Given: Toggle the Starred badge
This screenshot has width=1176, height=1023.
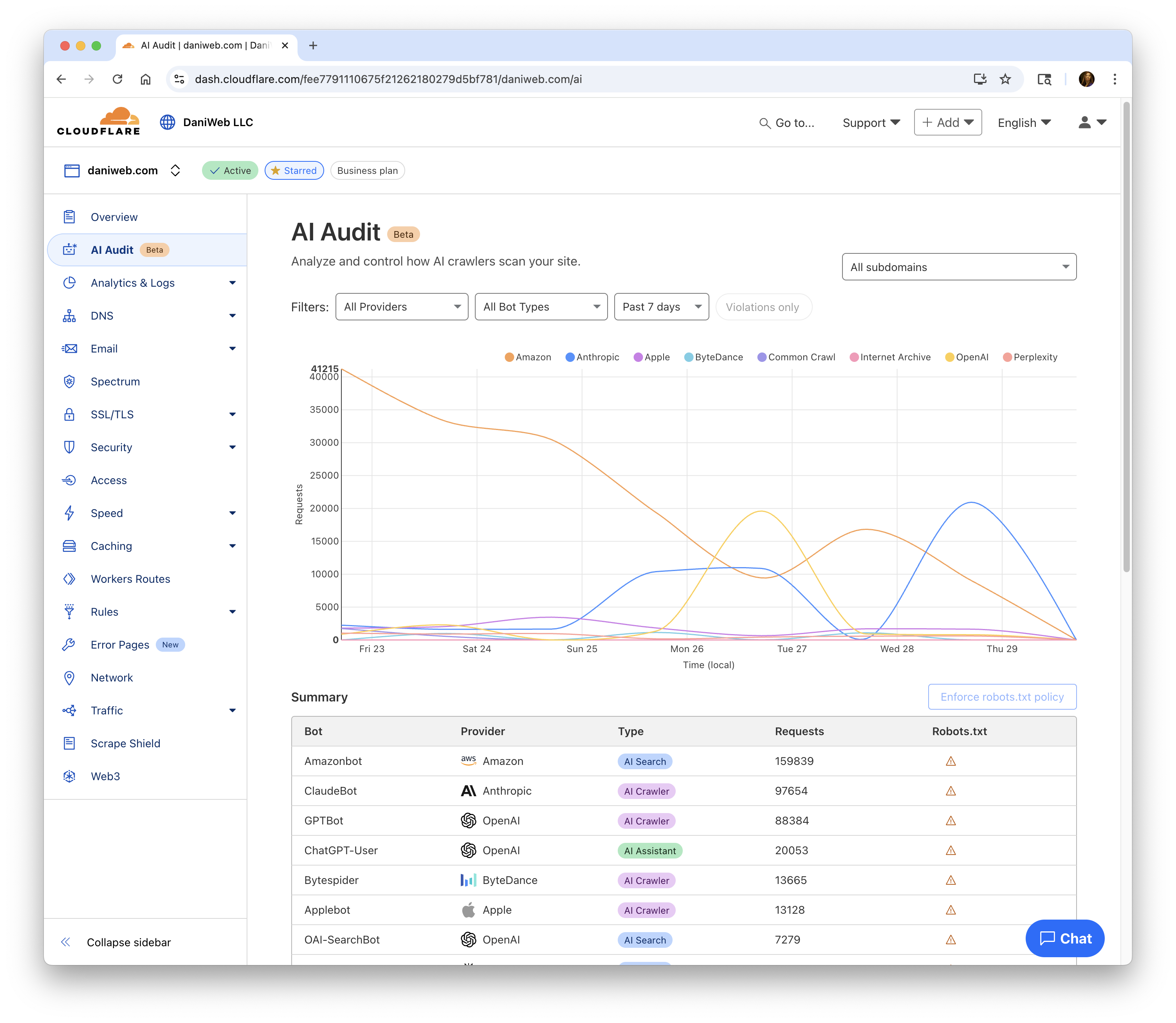Looking at the screenshot, I should (294, 171).
